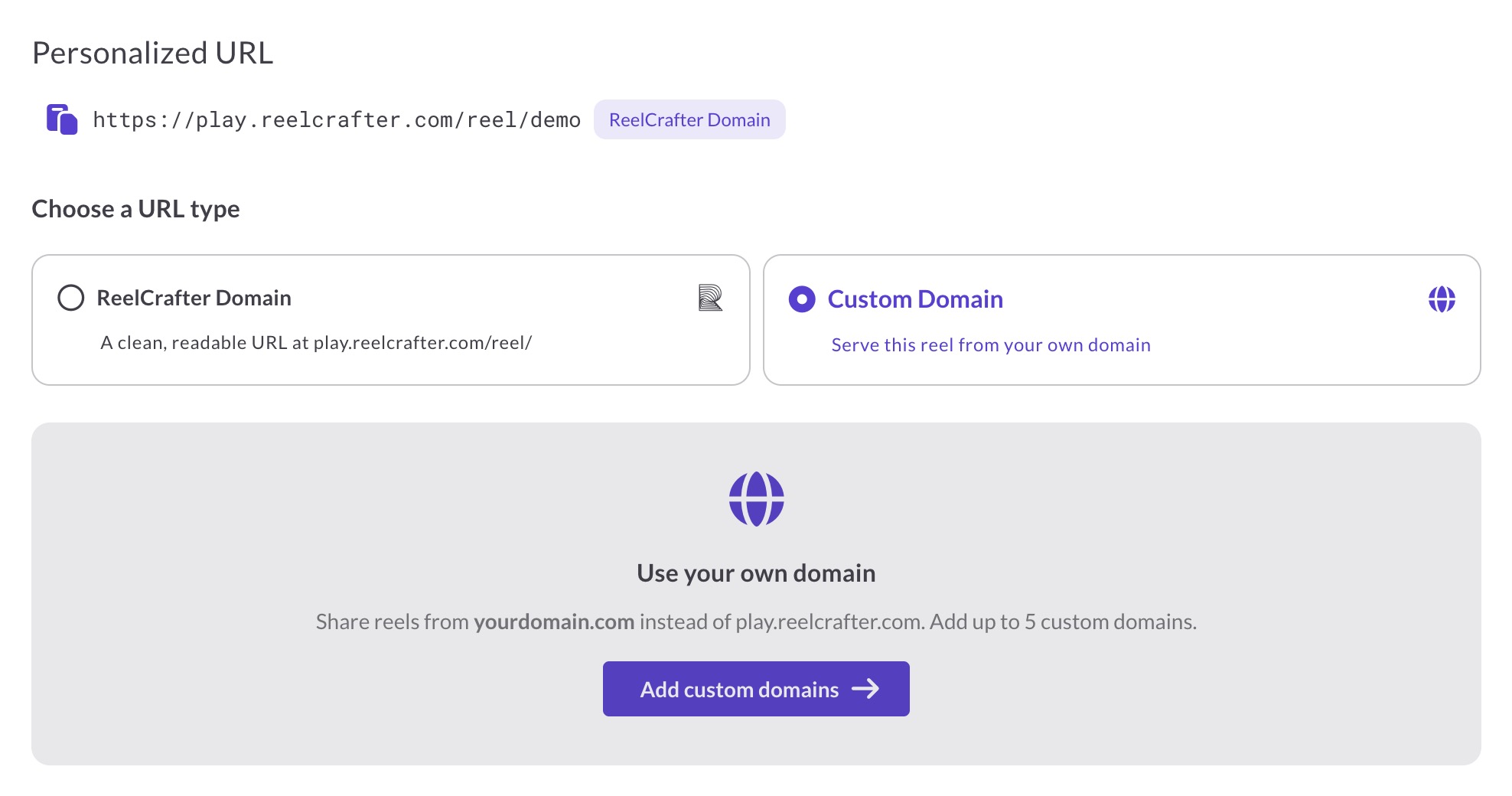Click the bold 'yourdomain.com' text
The height and width of the screenshot is (796, 1512).
(554, 621)
